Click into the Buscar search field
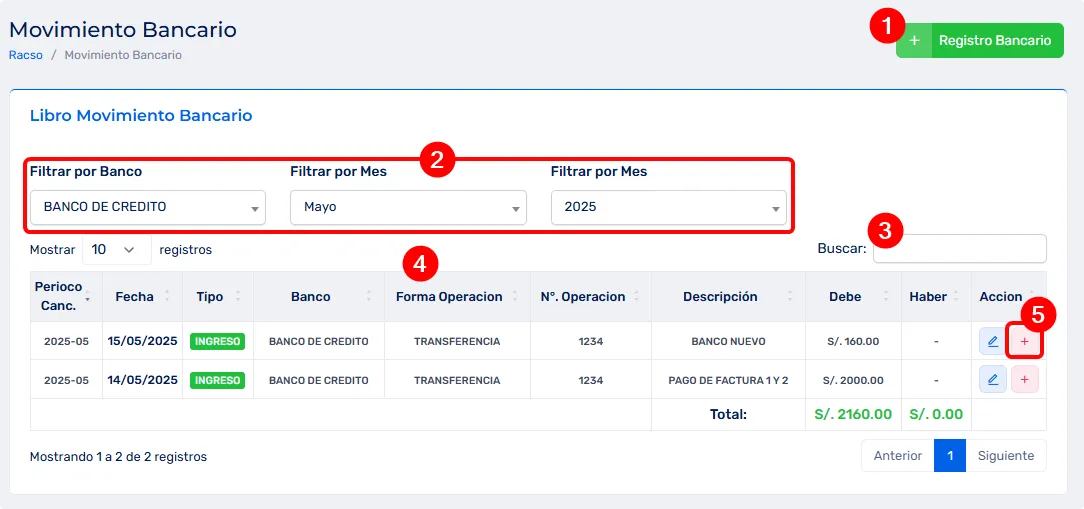Screen dimensions: 1084x509 tap(959, 249)
